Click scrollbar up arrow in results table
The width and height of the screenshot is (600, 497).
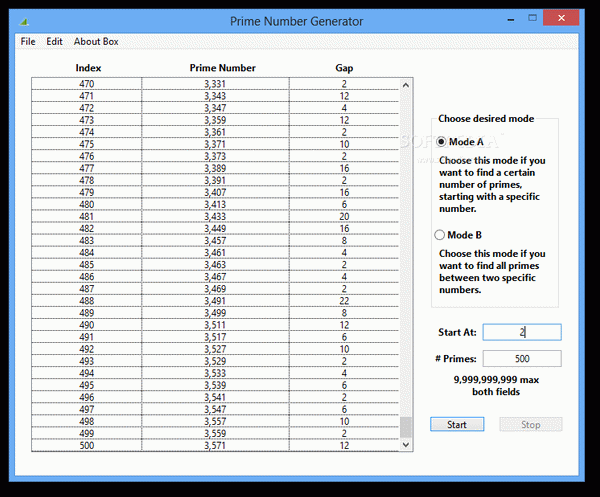point(406,86)
